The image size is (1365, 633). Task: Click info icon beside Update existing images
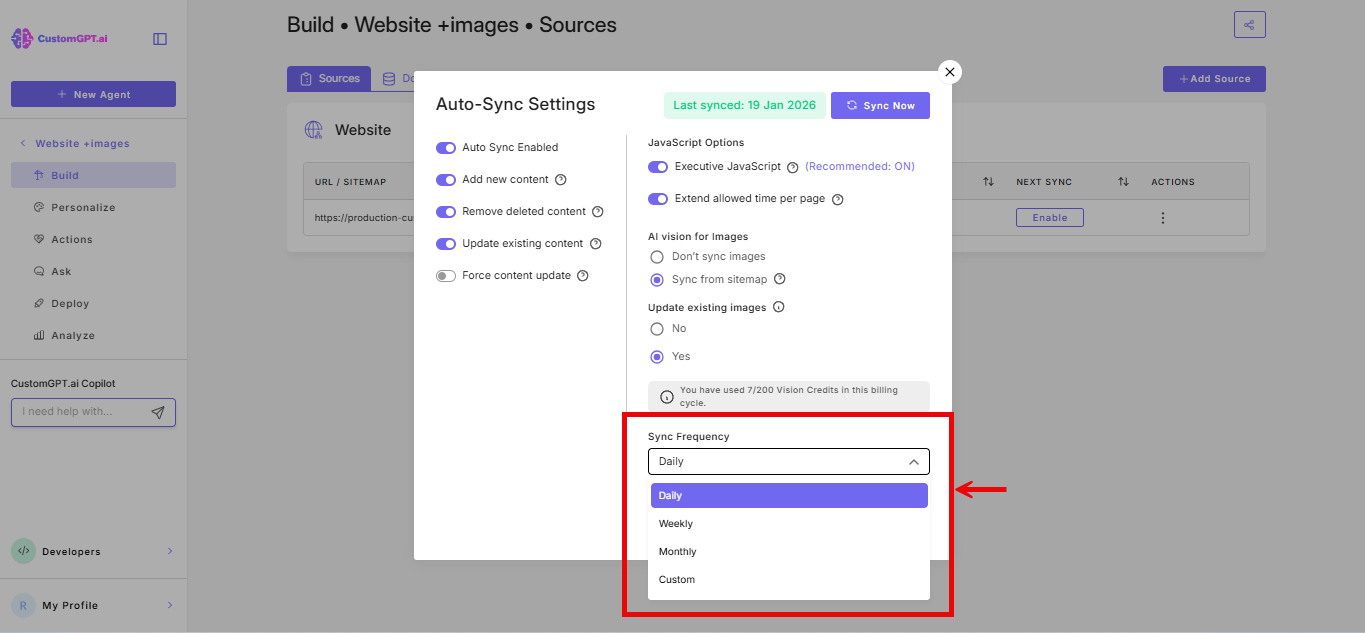[x=779, y=308]
